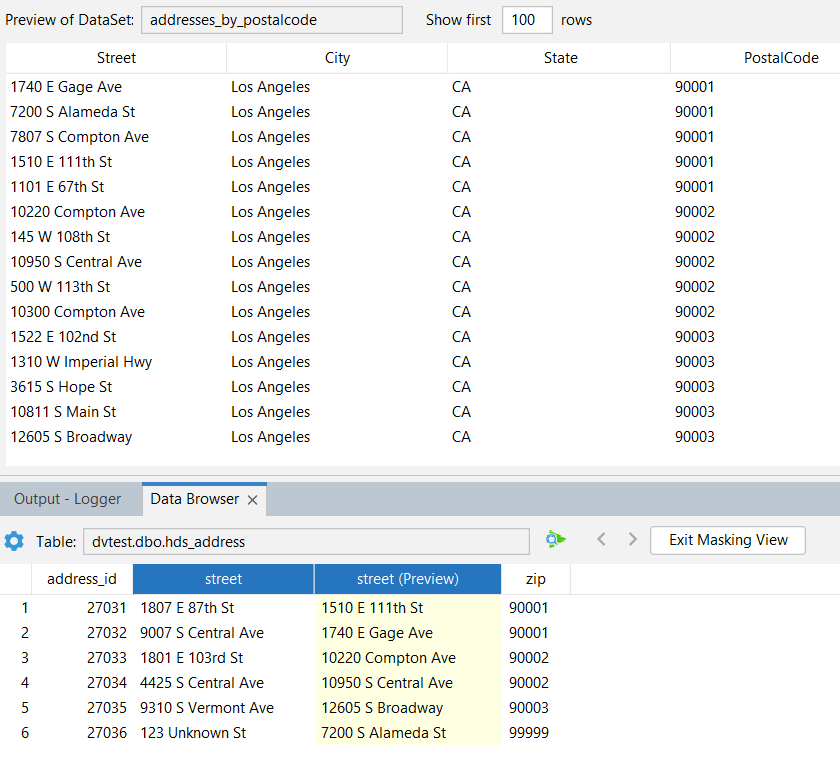The image size is (840, 764).
Task: Select the street (Preview) column header
Action: pos(408,579)
